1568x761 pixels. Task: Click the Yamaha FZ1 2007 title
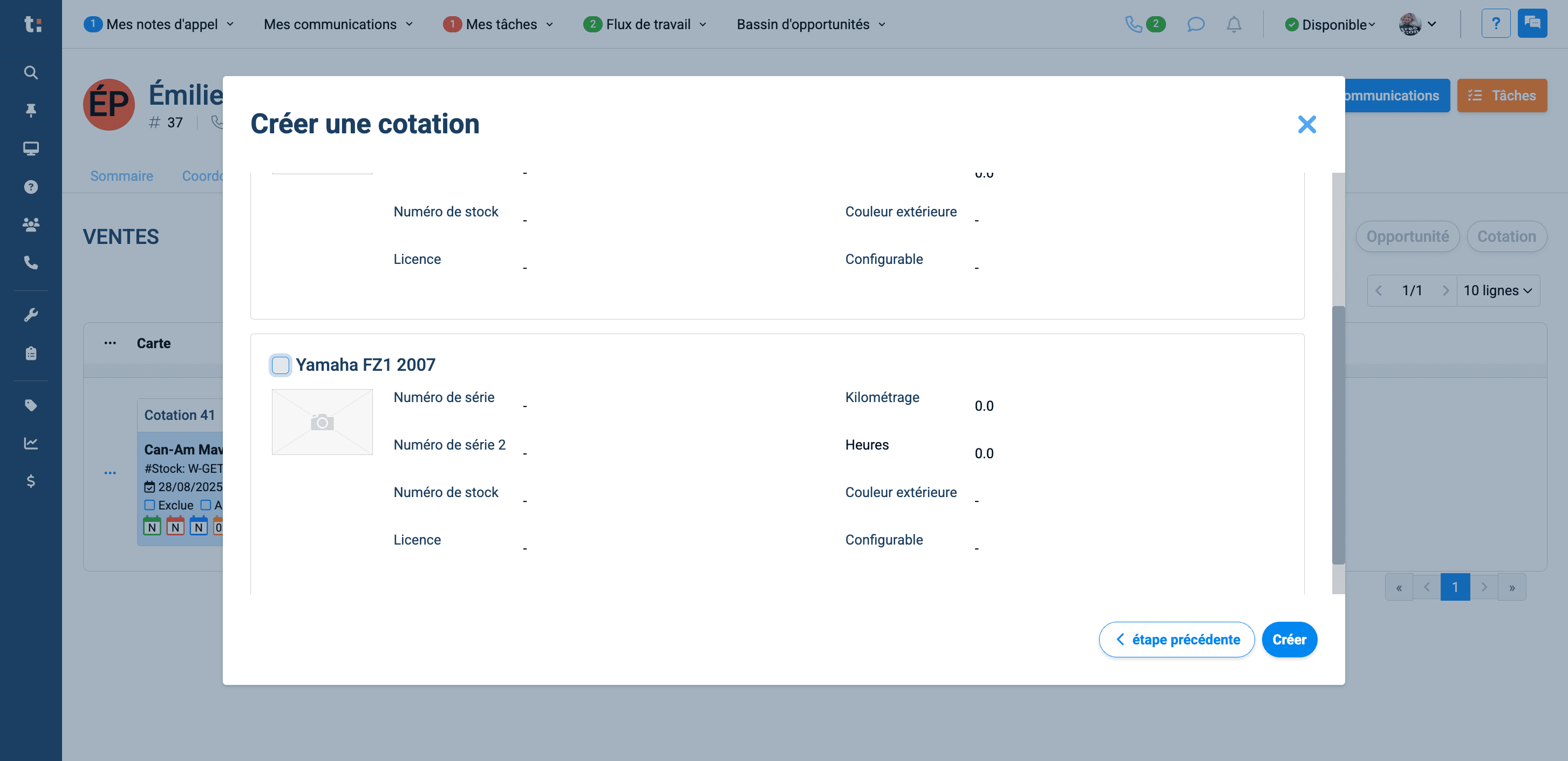pyautogui.click(x=365, y=365)
